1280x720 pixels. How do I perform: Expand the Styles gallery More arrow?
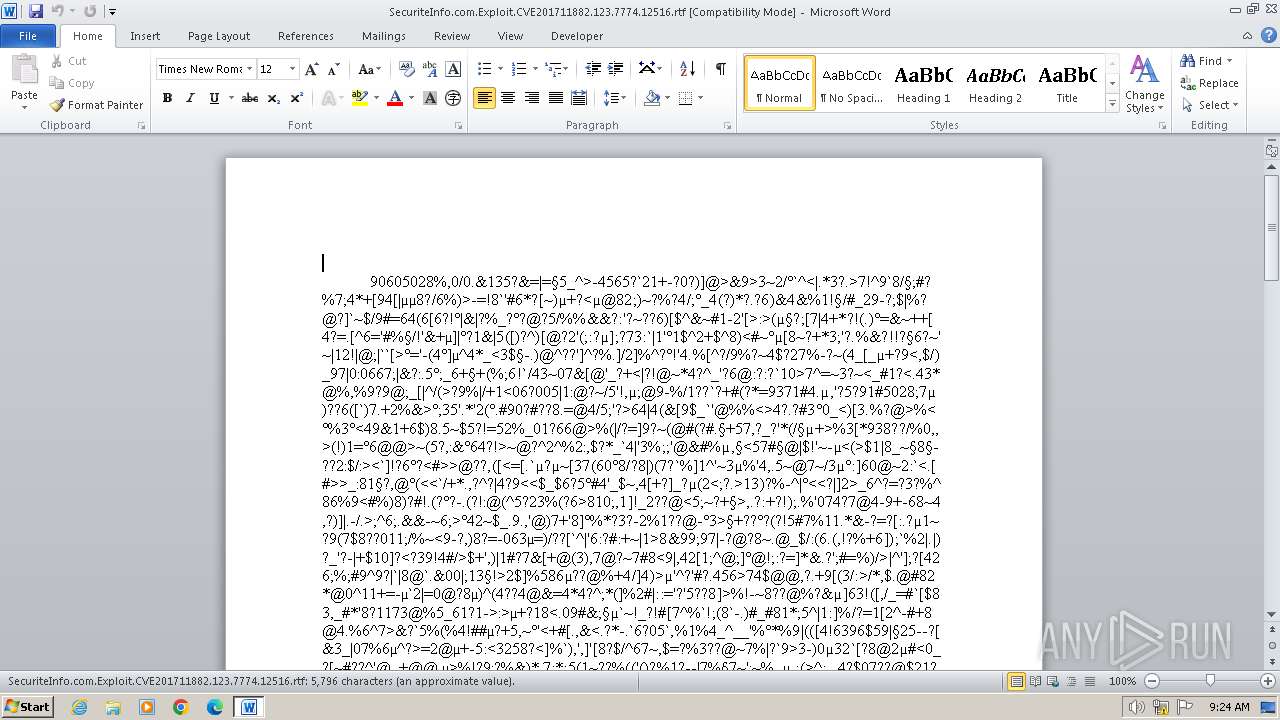(1111, 104)
